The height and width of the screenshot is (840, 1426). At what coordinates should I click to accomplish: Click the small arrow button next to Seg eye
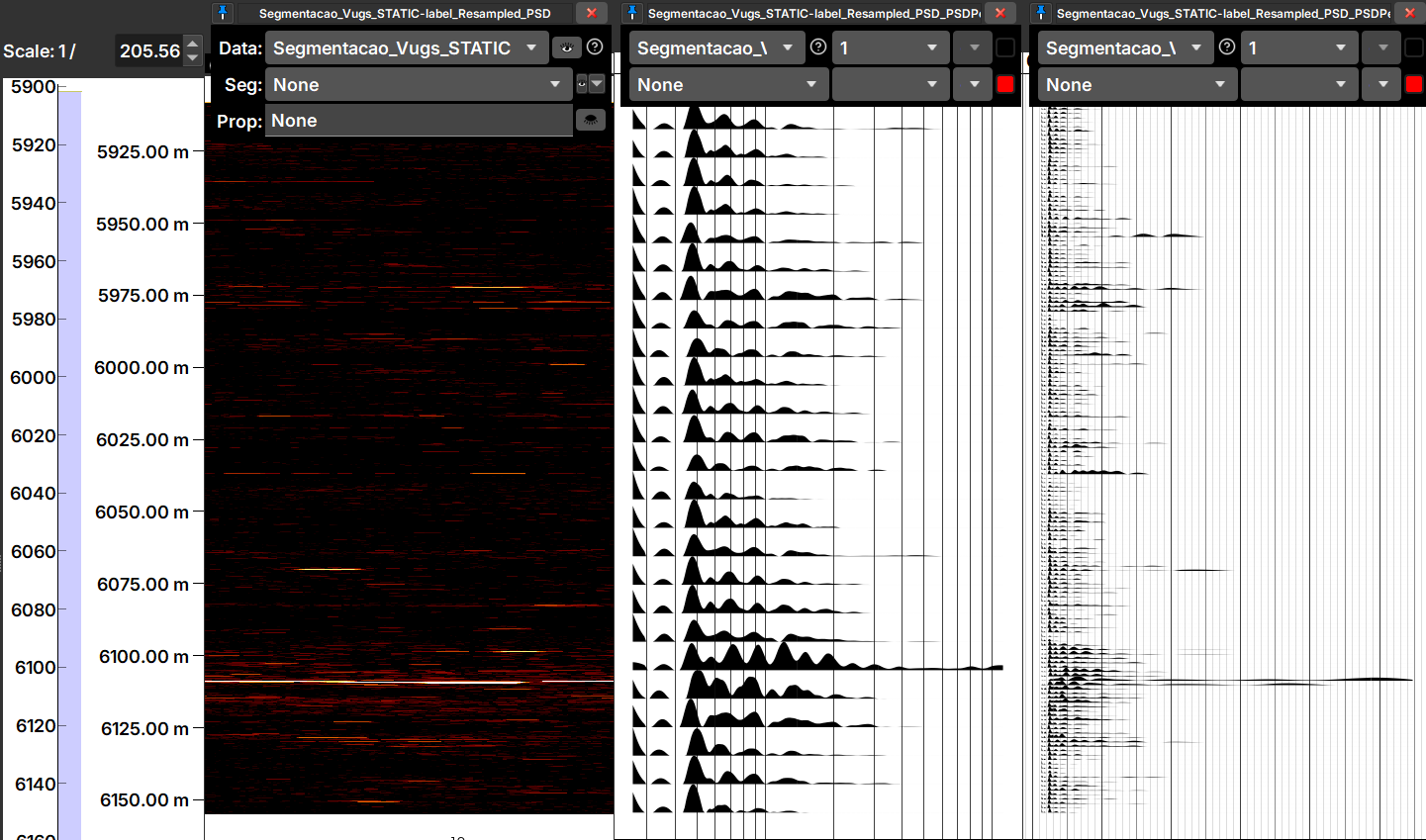[x=597, y=85]
